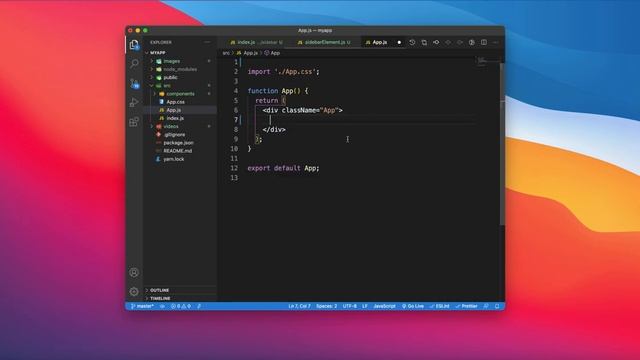The image size is (640, 360).
Task: Open Explorer more actions ellipsis
Action: click(x=207, y=42)
